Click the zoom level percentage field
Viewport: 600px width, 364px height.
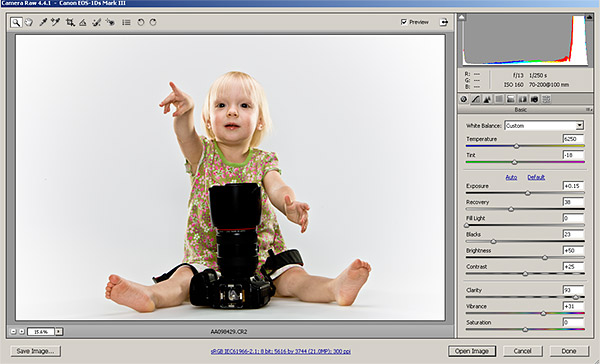41,331
